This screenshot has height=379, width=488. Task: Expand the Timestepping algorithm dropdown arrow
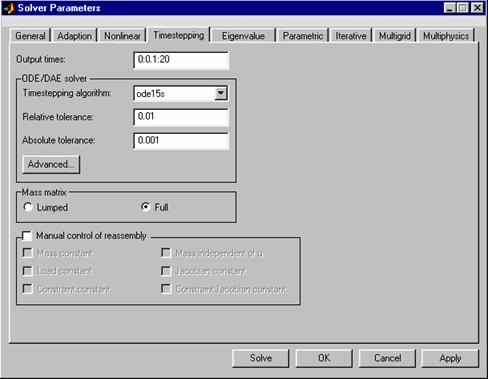(x=221, y=93)
